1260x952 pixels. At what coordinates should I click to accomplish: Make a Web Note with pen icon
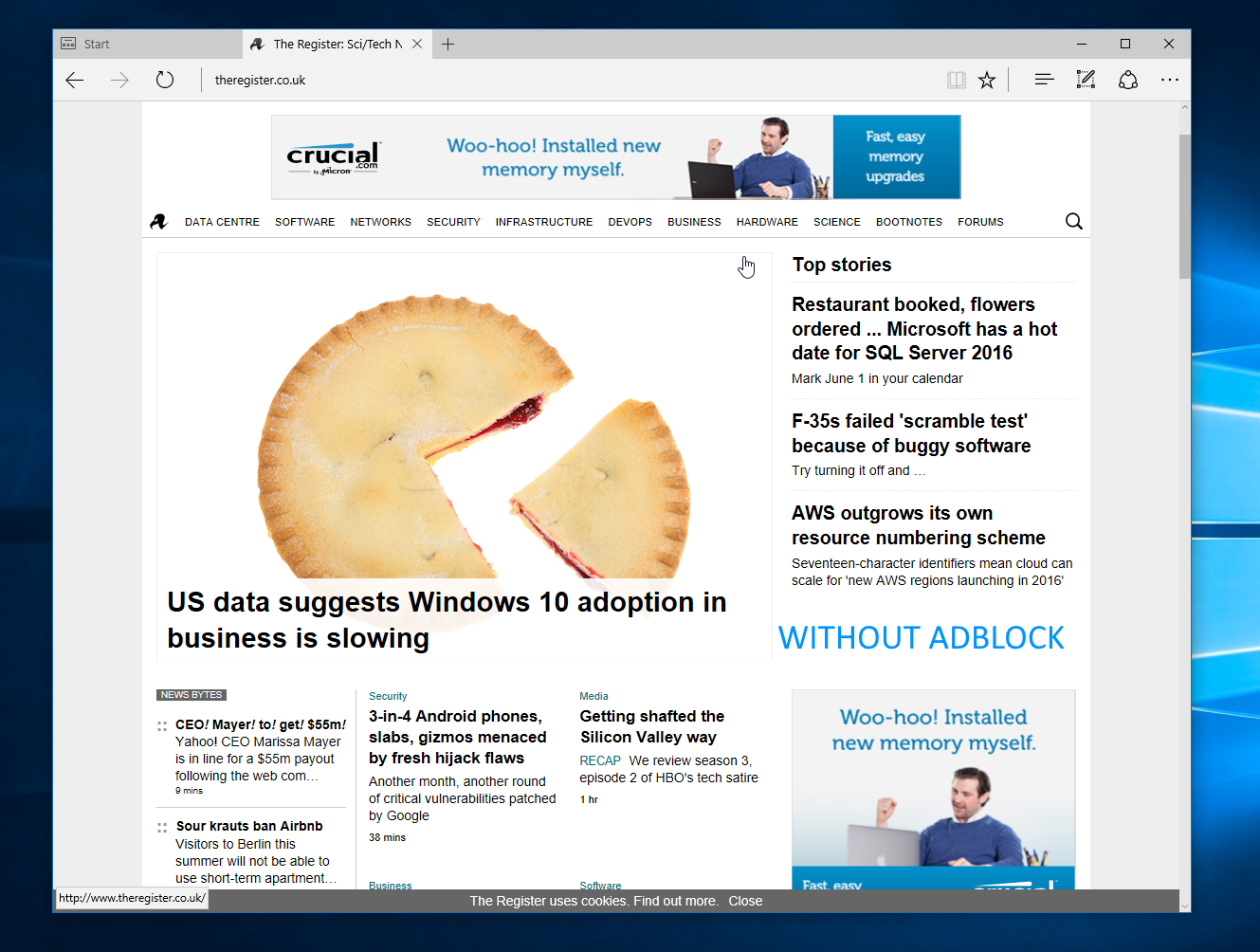click(1086, 80)
